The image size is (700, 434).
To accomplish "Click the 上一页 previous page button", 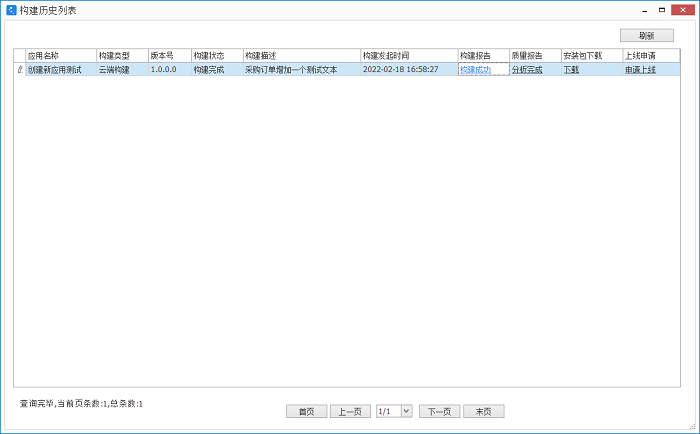I will (350, 411).
